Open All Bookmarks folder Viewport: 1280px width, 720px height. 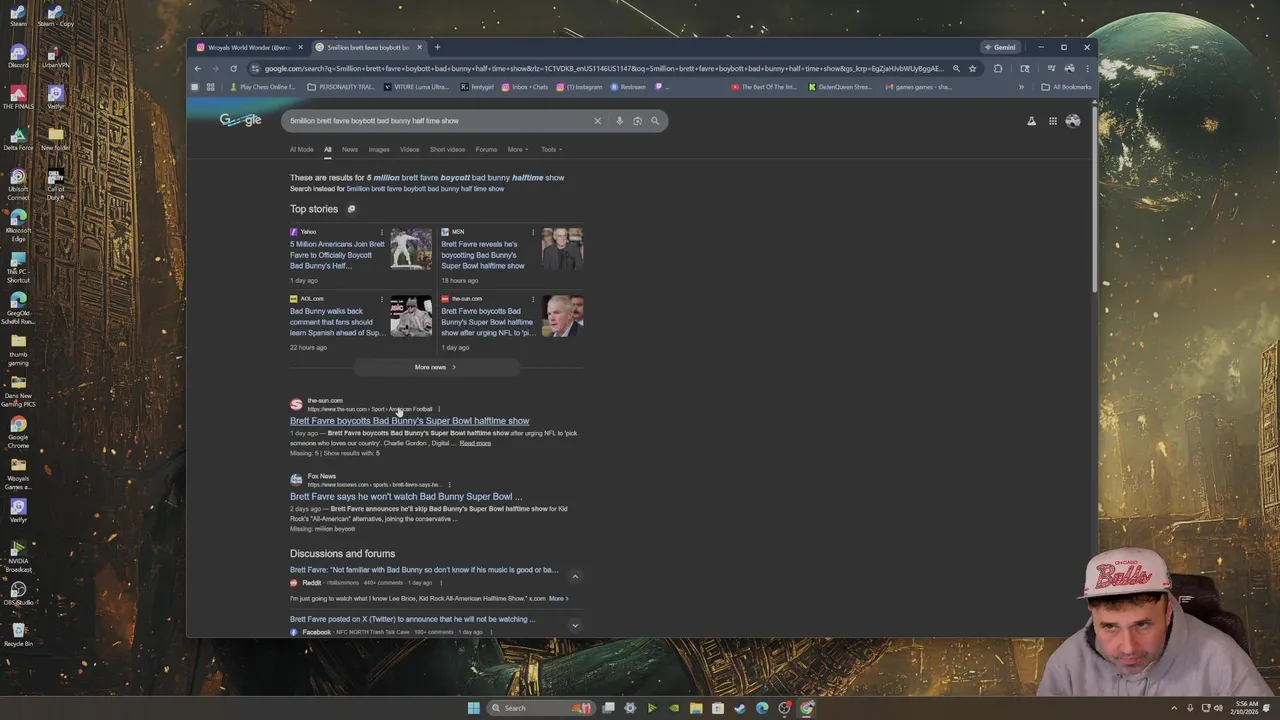[1066, 87]
